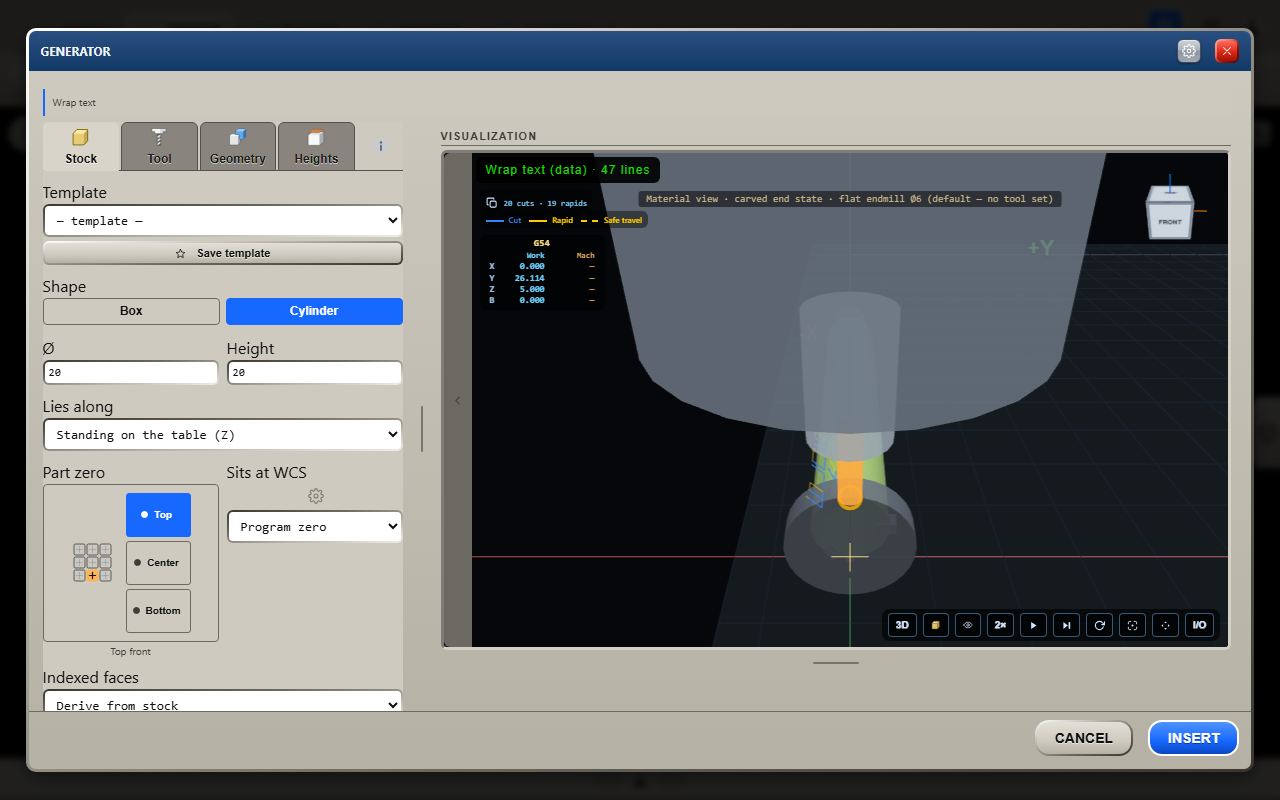Switch to the Tool tab

point(160,146)
